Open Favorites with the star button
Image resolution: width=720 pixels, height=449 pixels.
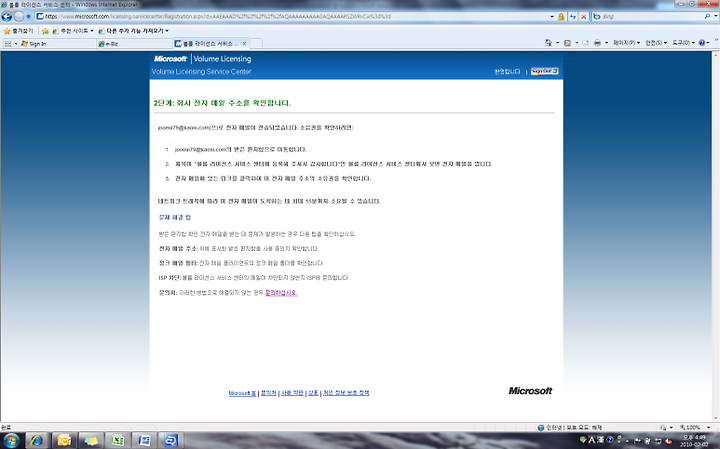[19, 31]
